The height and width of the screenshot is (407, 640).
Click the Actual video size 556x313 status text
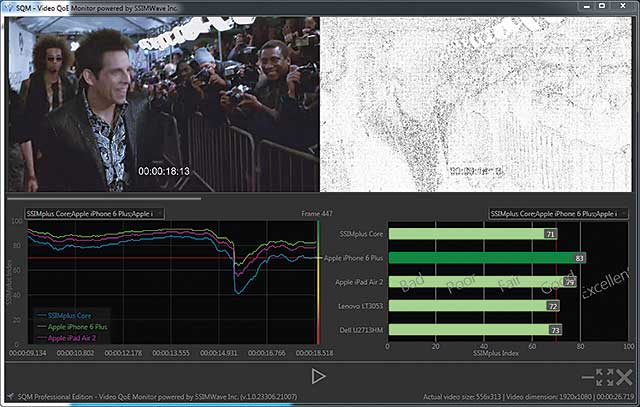(x=462, y=396)
